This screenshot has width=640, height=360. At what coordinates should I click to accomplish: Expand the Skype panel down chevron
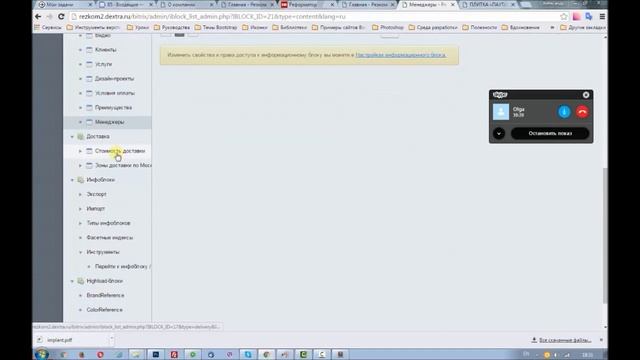tap(499, 133)
